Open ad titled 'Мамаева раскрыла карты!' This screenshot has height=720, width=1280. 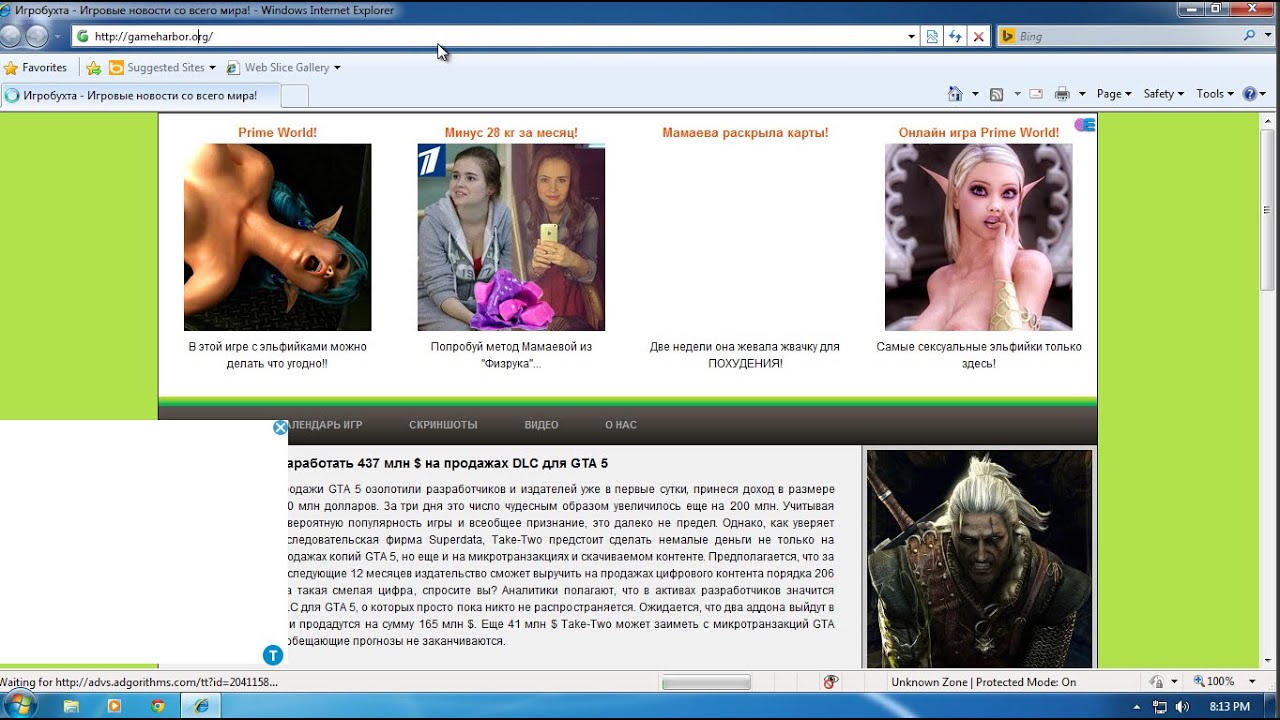(745, 133)
